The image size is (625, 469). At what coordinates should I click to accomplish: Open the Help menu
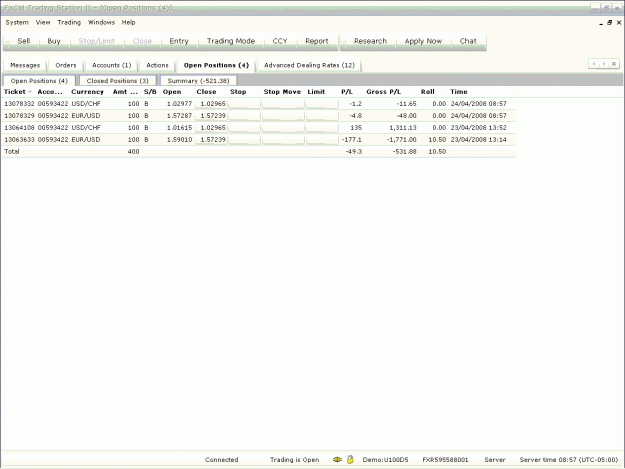tap(128, 23)
